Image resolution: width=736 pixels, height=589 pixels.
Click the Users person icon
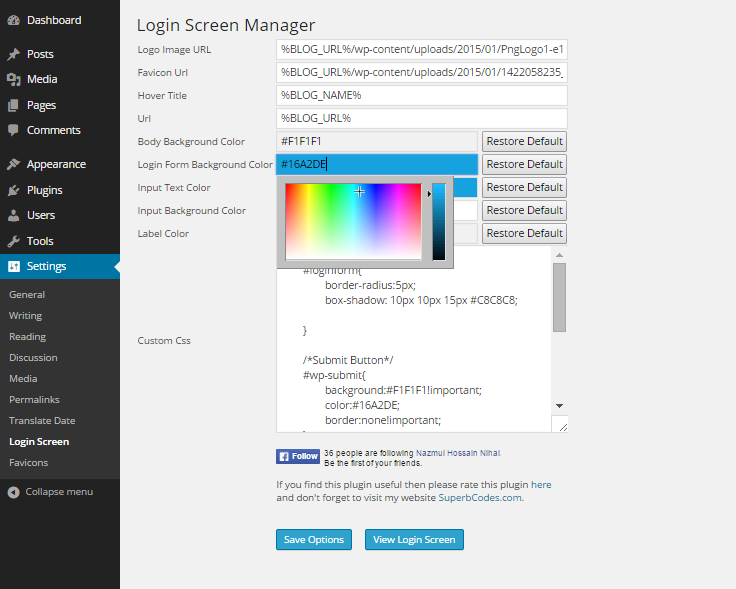(x=14, y=215)
